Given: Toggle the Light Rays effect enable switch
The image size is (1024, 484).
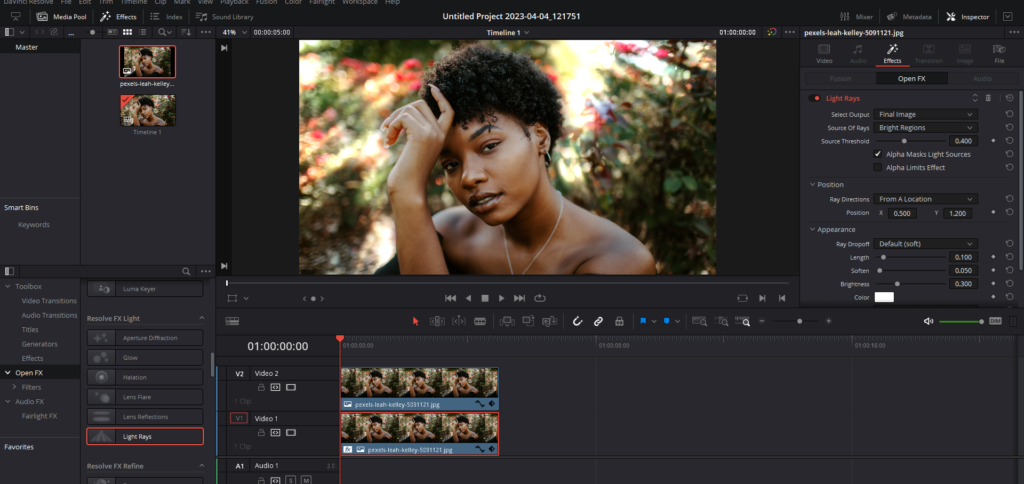Looking at the screenshot, I should point(814,98).
